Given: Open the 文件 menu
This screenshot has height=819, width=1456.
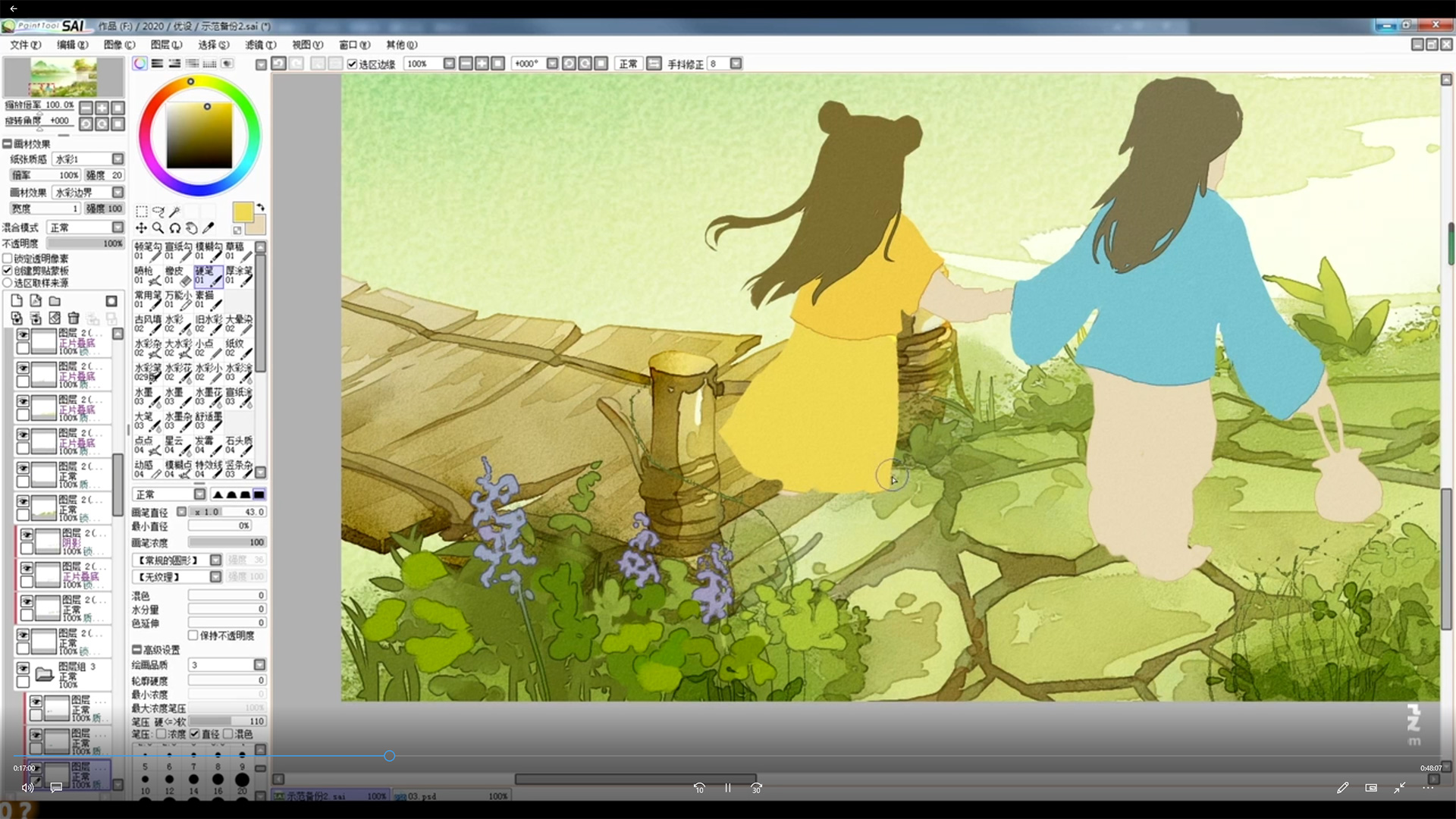Looking at the screenshot, I should (x=25, y=45).
